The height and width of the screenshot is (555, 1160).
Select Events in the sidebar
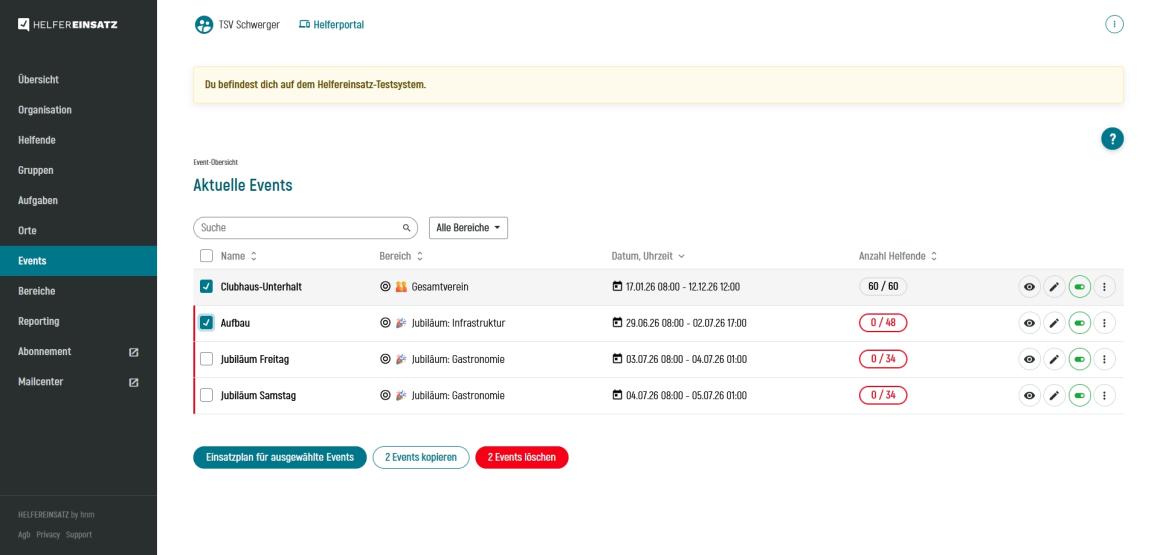click(78, 260)
